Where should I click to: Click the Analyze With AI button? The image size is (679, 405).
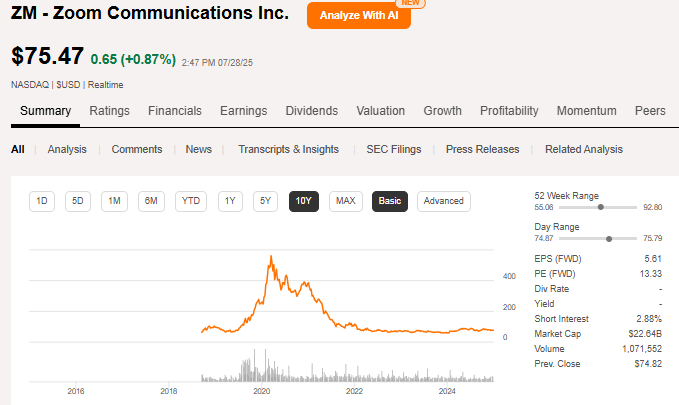point(359,16)
